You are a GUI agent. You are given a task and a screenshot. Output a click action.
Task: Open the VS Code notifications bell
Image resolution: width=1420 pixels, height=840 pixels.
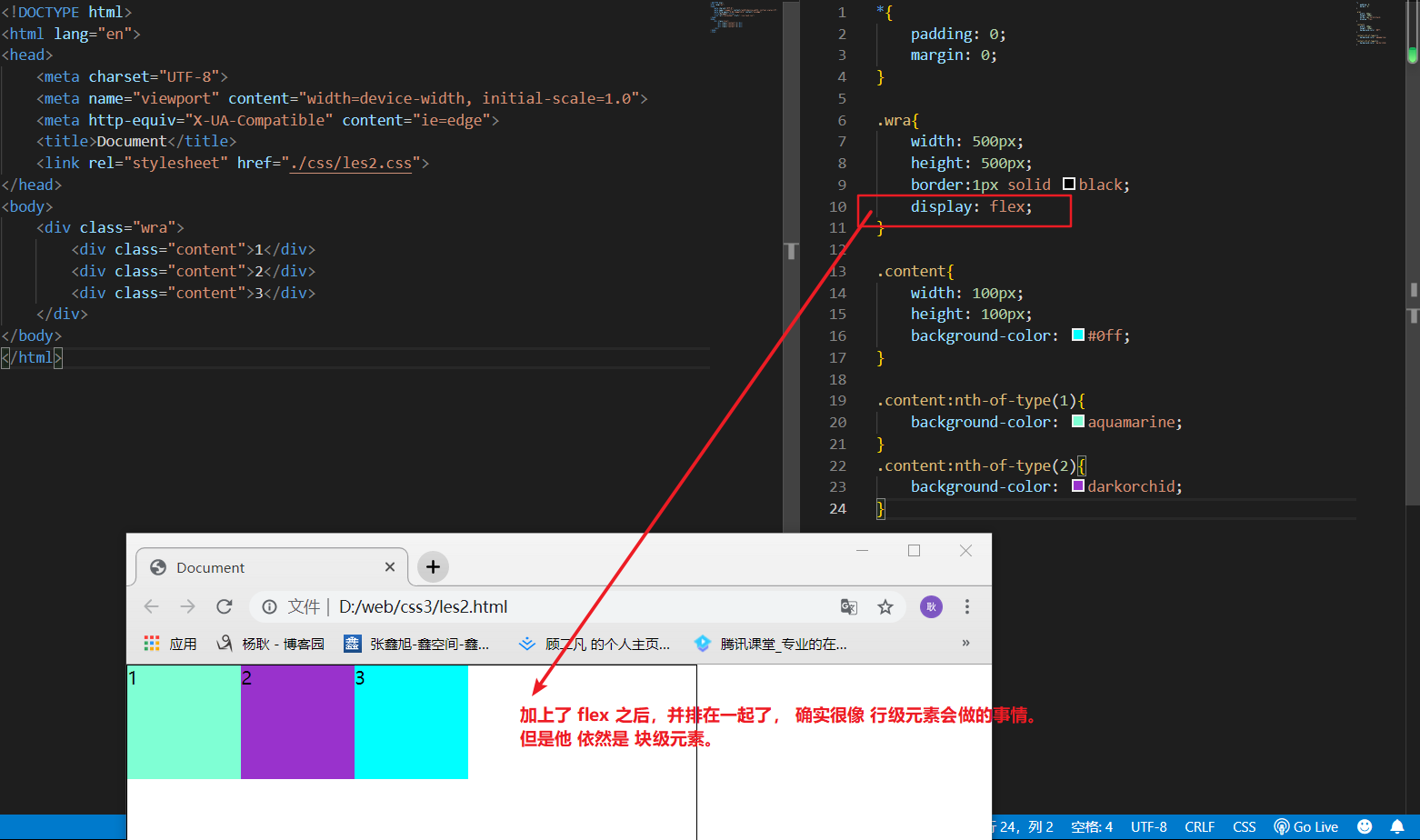click(1397, 826)
